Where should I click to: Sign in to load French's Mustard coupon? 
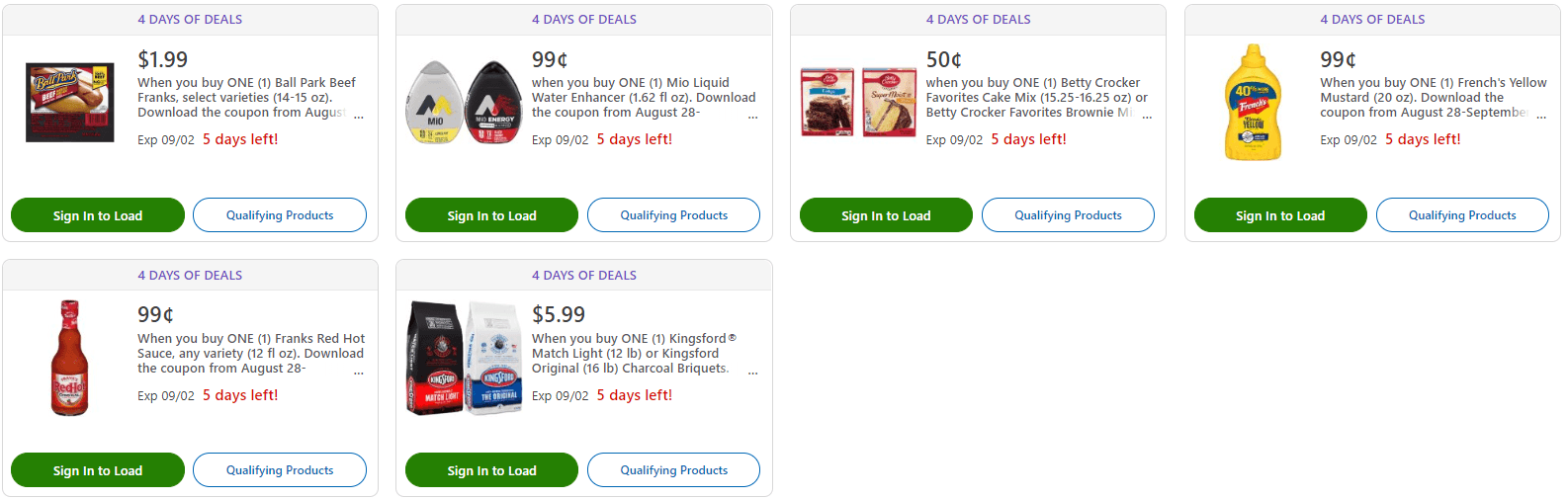point(1280,215)
